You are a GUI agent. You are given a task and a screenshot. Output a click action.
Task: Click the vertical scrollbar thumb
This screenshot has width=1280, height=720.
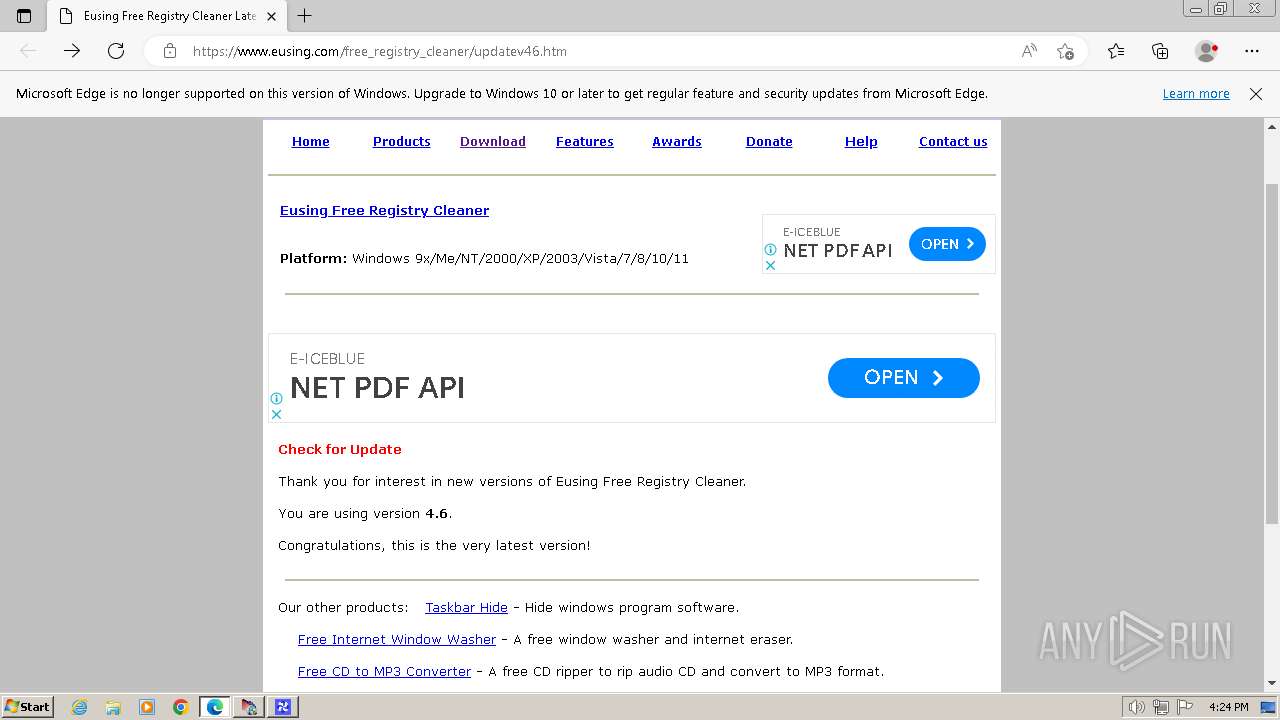tap(1272, 353)
